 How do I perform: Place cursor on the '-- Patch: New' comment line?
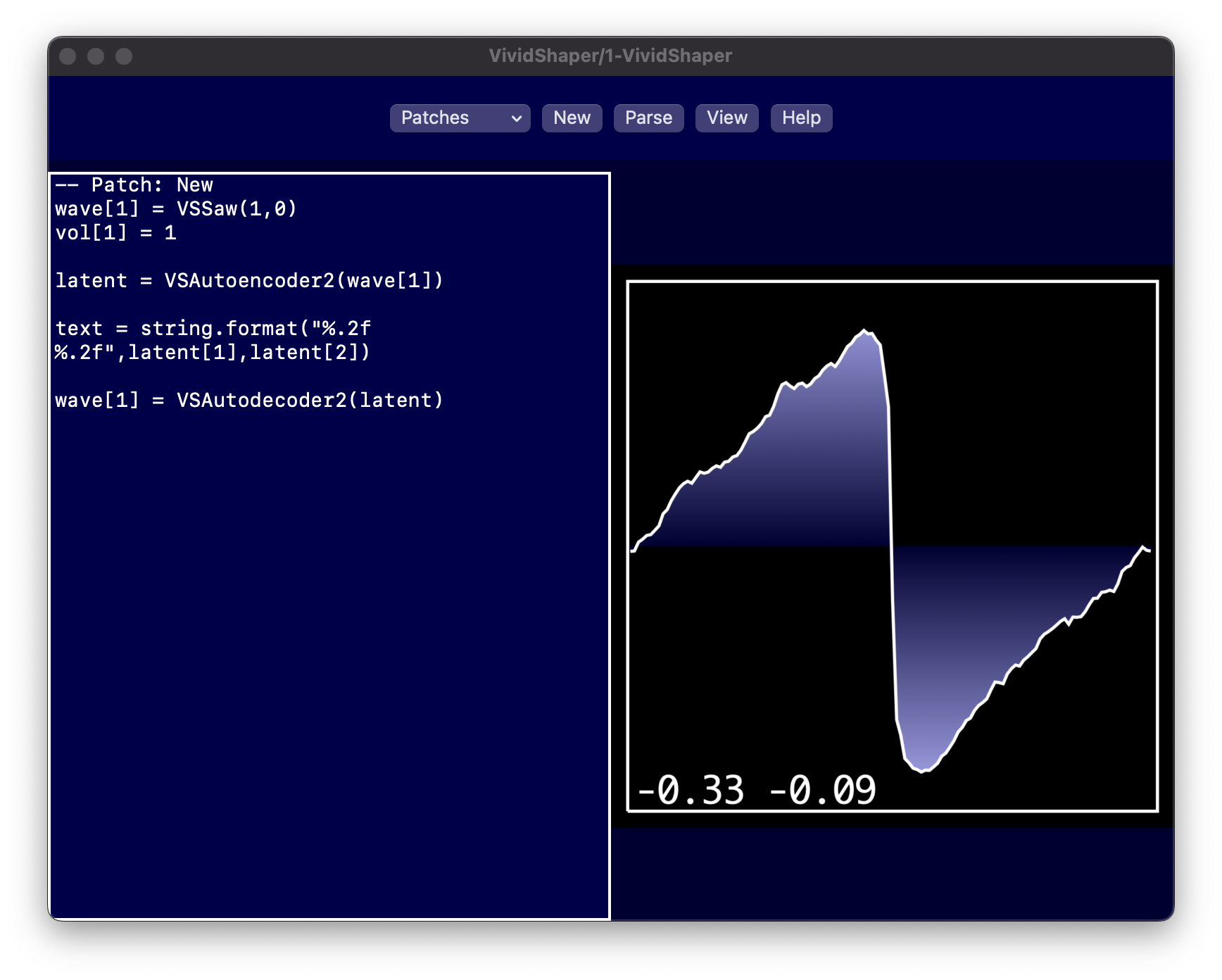coord(134,185)
